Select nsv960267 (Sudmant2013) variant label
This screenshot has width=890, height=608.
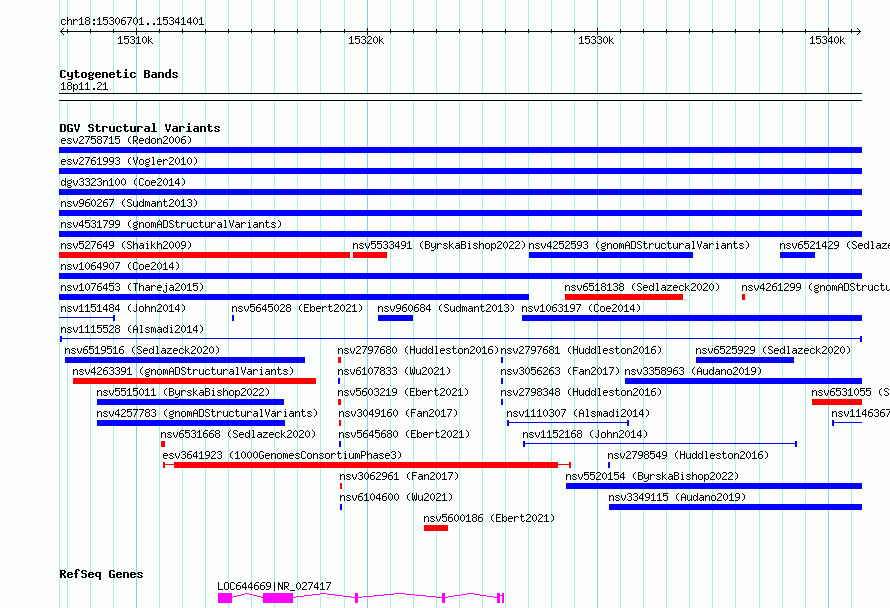click(x=129, y=203)
